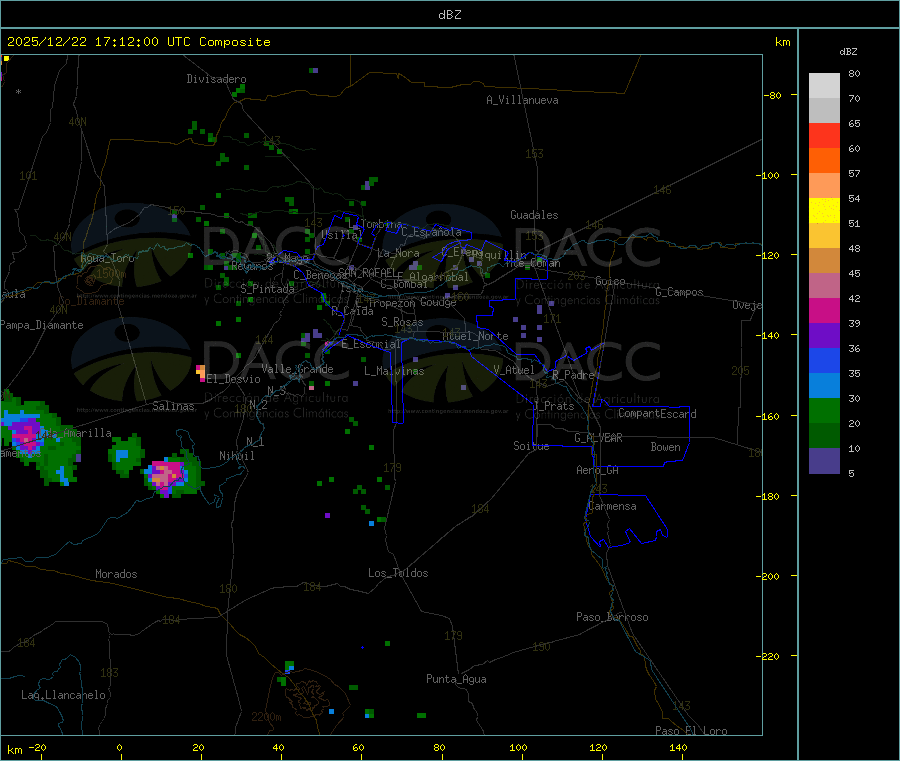Click the orange echo pixel beside El_Desvio
The width and height of the screenshot is (900, 761).
click(x=201, y=373)
